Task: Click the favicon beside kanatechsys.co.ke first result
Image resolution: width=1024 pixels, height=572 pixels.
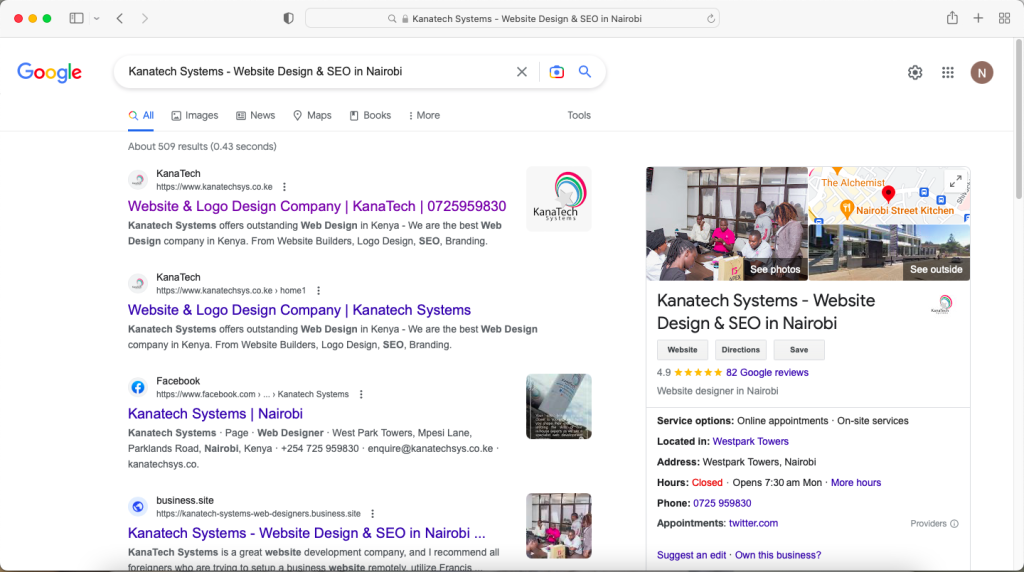Action: point(138,180)
